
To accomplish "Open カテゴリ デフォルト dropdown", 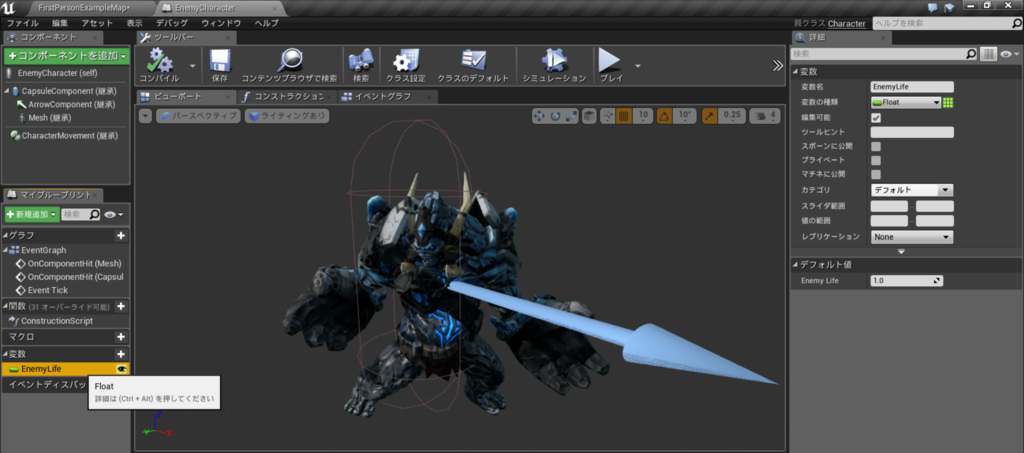I will click(x=912, y=190).
